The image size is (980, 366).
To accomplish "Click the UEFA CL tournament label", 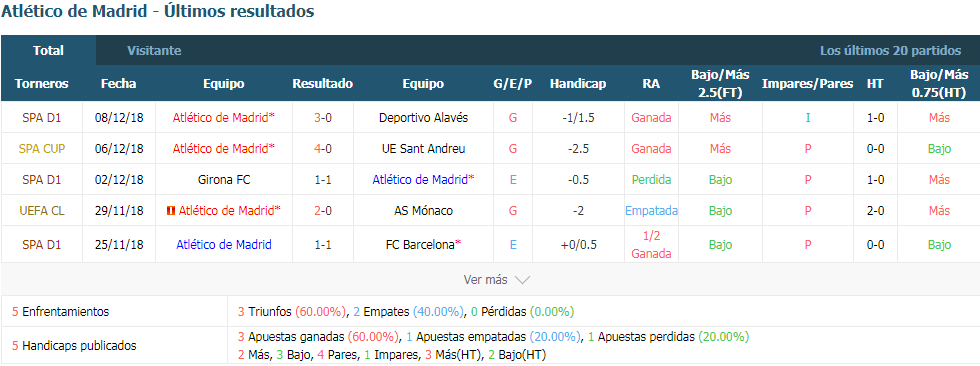I will [x=41, y=211].
